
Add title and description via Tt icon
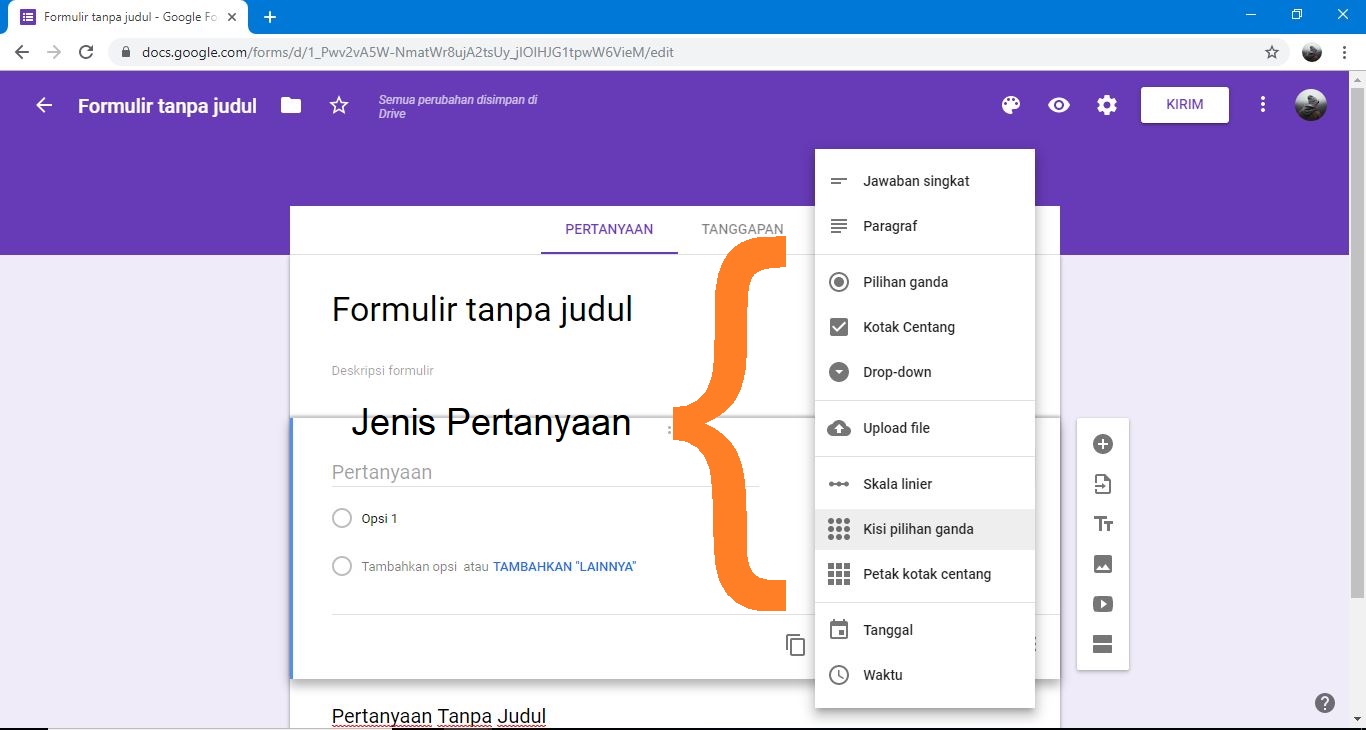click(1102, 523)
